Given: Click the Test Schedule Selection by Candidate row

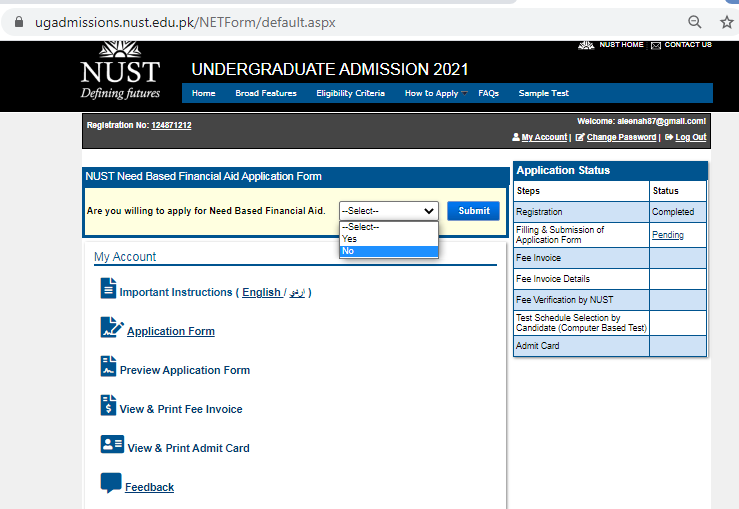Looking at the screenshot, I should [x=610, y=323].
